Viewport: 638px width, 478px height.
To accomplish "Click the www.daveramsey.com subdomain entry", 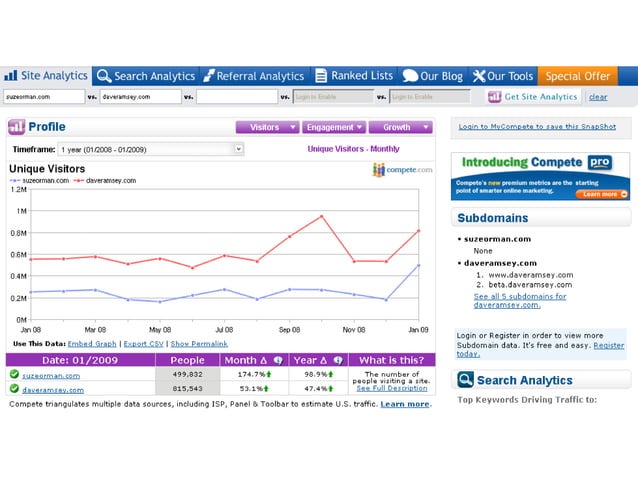I will (x=531, y=275).
